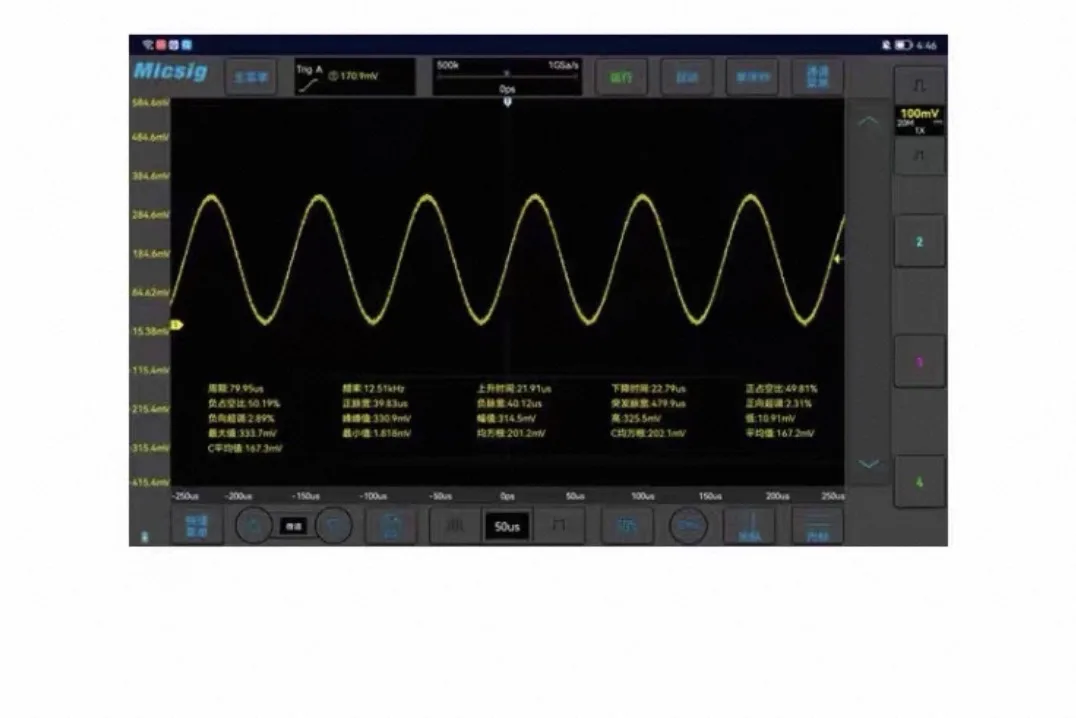Viewport: 1076px width, 718px height.
Task: Click the -250us time axis label
Action: click(185, 496)
